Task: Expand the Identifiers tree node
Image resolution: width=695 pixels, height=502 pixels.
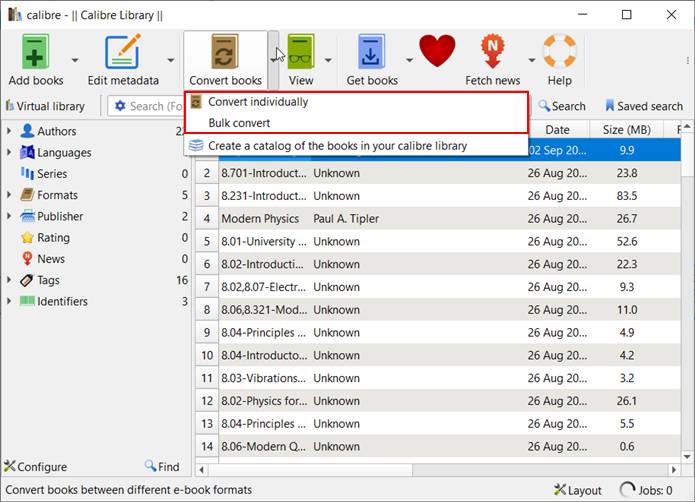Action: pyautogui.click(x=9, y=301)
